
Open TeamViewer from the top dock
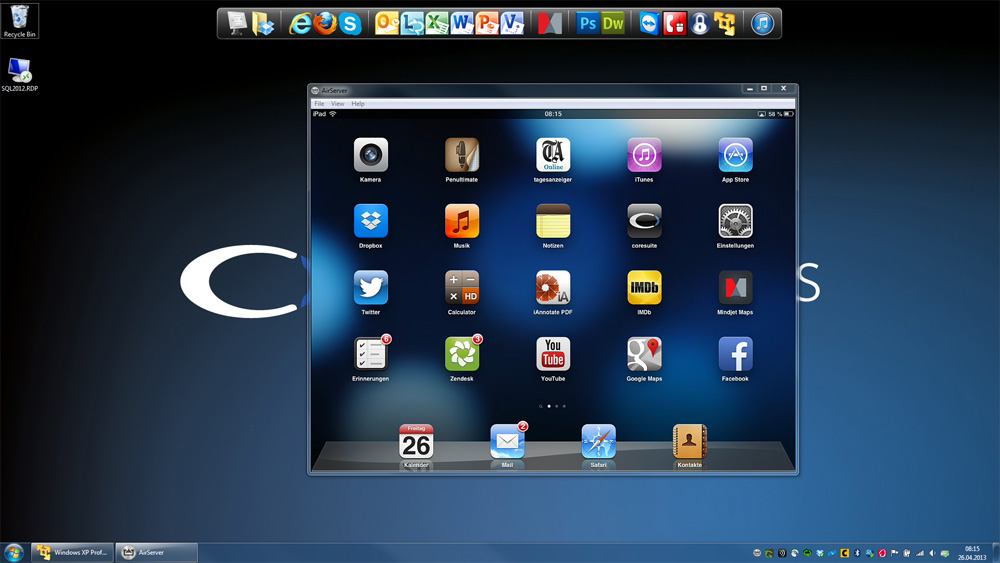649,24
